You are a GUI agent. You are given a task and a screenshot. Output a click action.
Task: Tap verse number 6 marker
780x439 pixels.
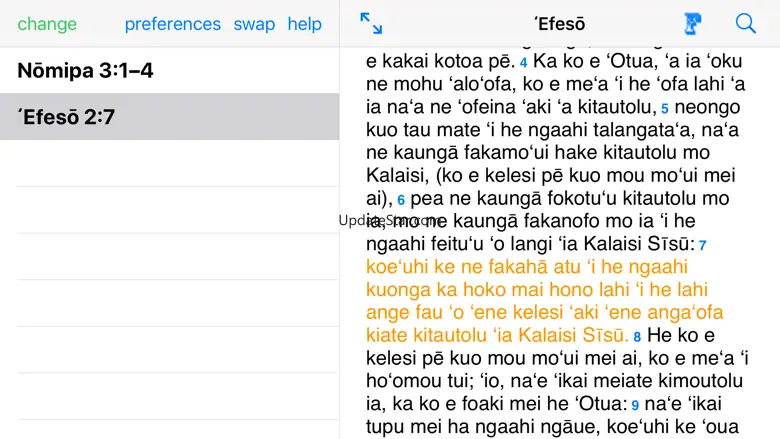point(401,200)
